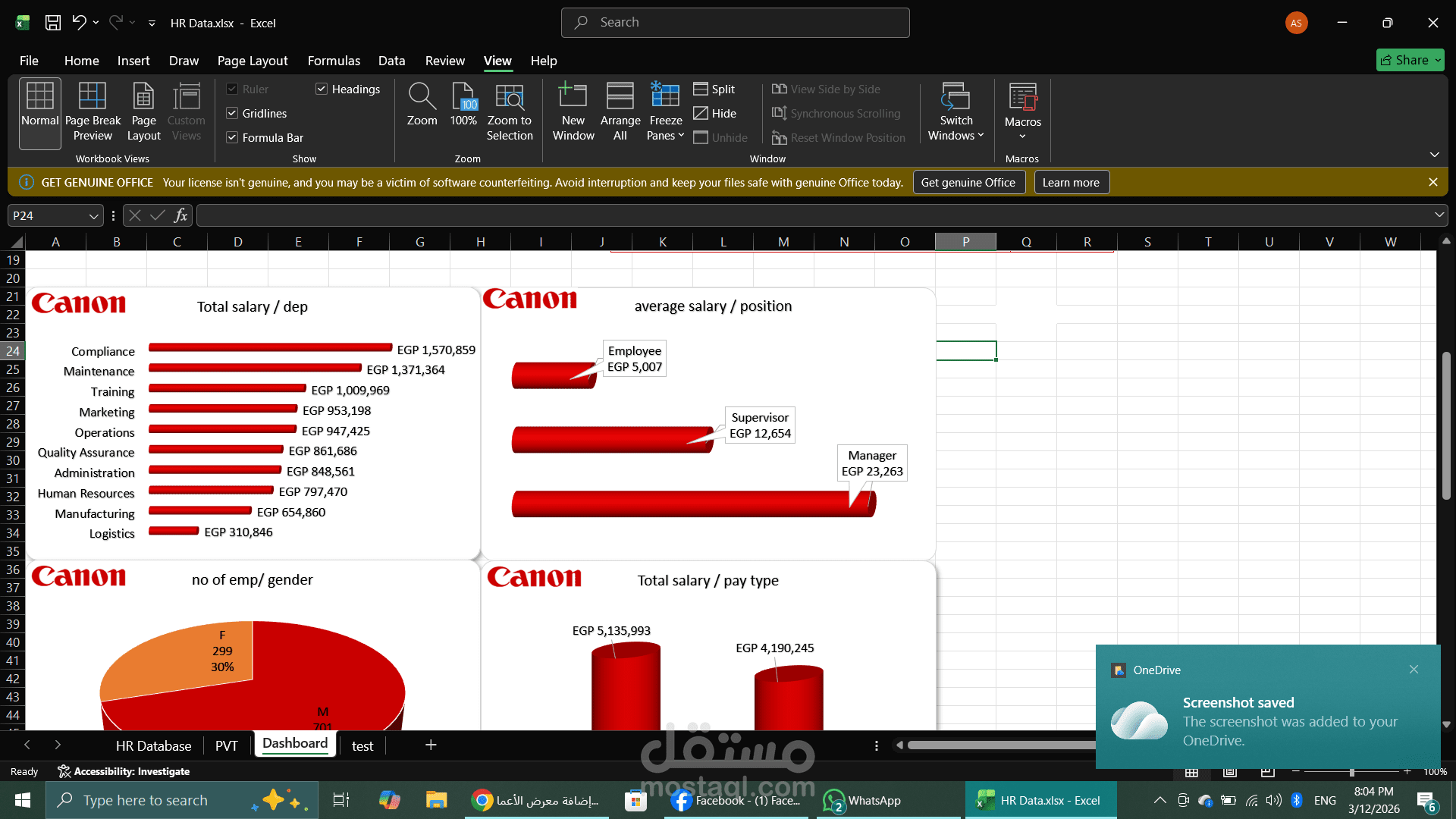
Task: Click the Insert Function fx icon
Action: pyautogui.click(x=180, y=215)
